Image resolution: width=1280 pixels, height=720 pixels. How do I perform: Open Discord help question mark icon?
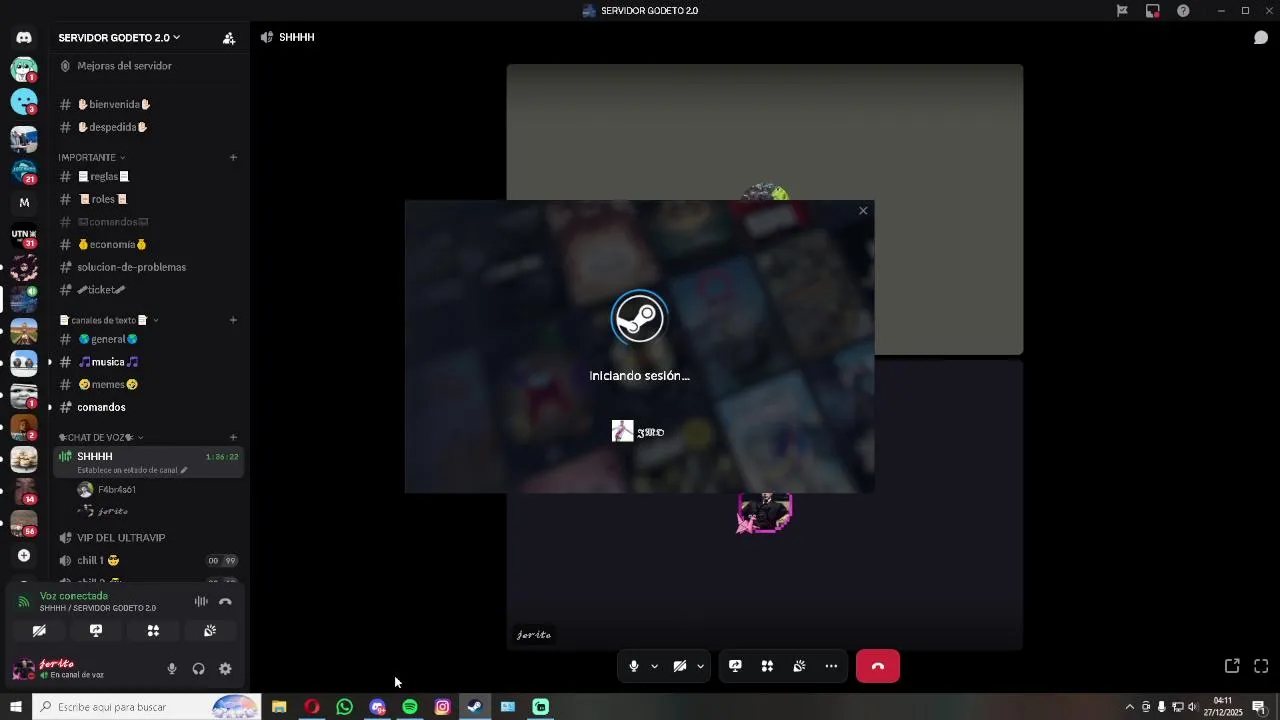[x=1183, y=11]
